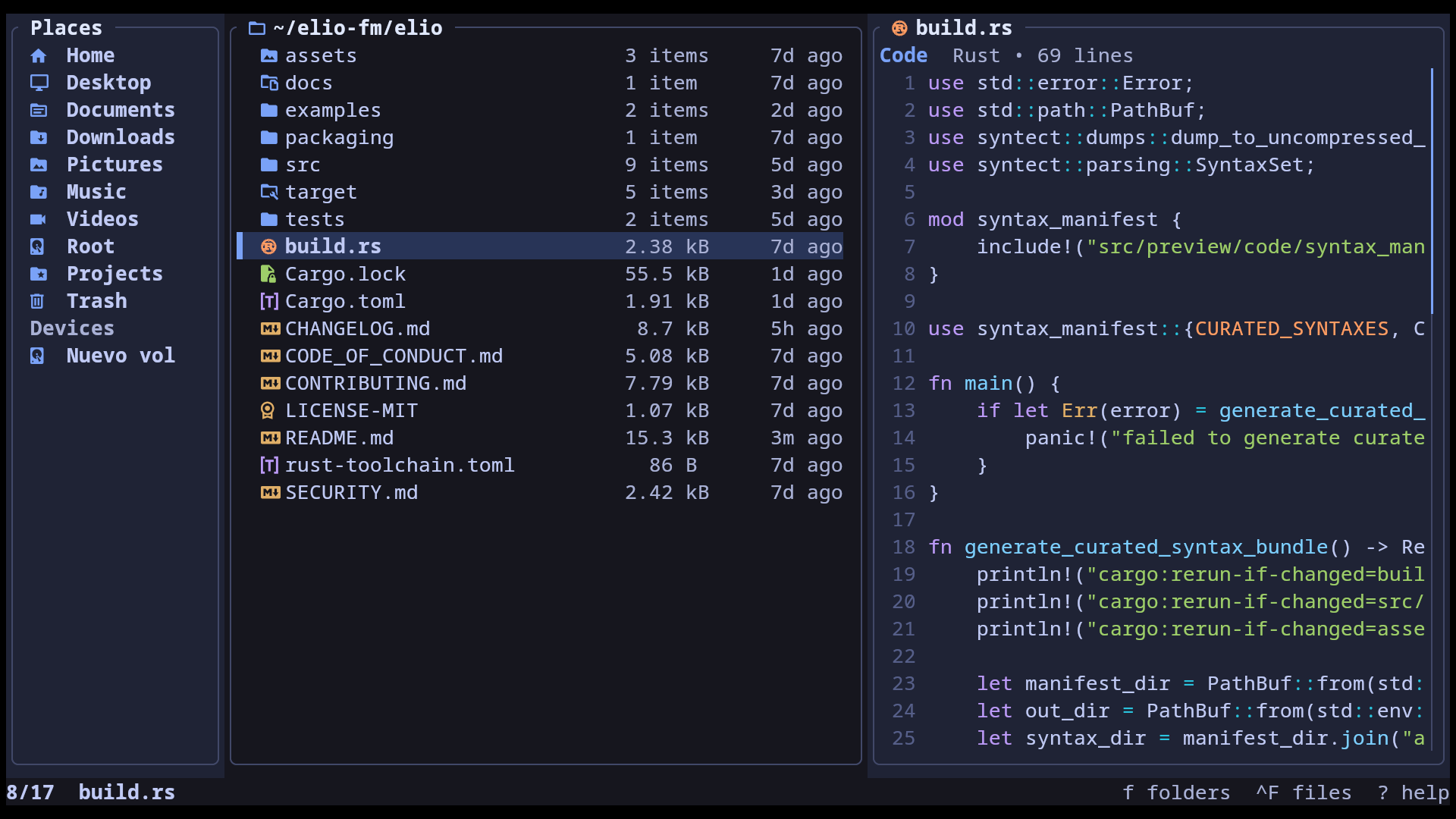The height and width of the screenshot is (819, 1456).
Task: Go to Downloads in Places
Action: (x=121, y=138)
